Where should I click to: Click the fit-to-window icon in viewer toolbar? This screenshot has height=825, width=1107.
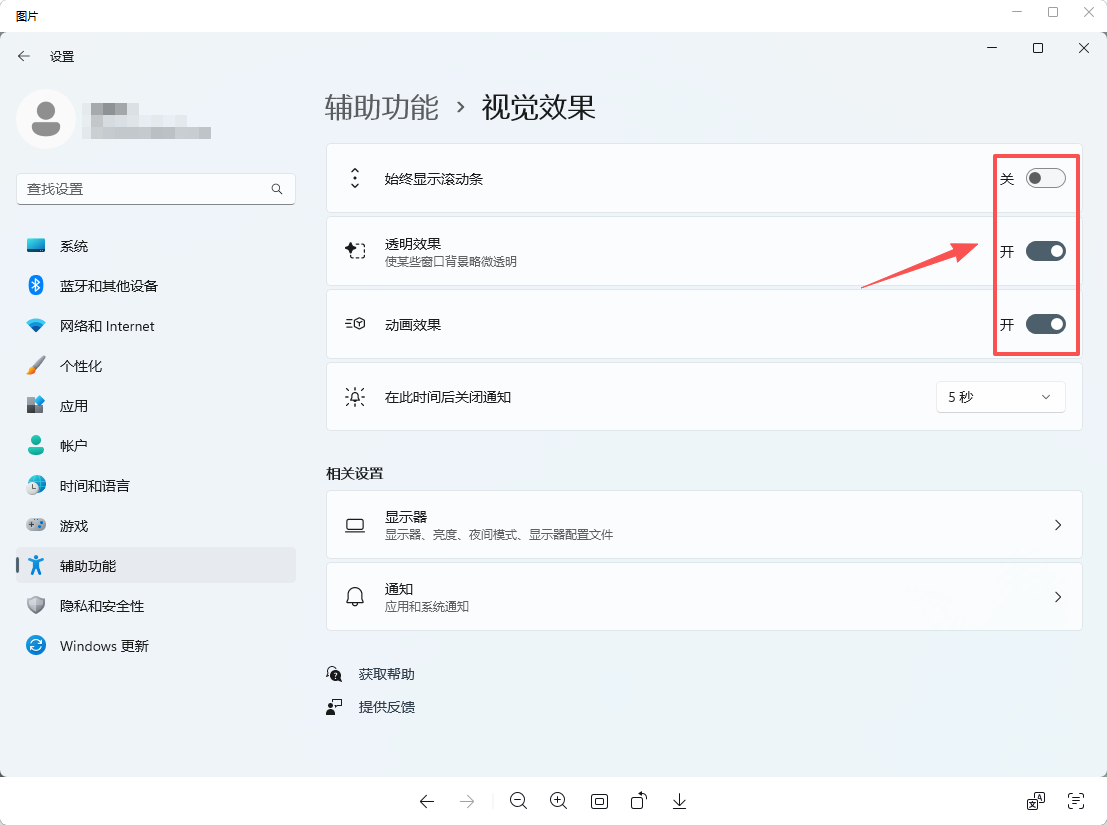click(x=599, y=801)
